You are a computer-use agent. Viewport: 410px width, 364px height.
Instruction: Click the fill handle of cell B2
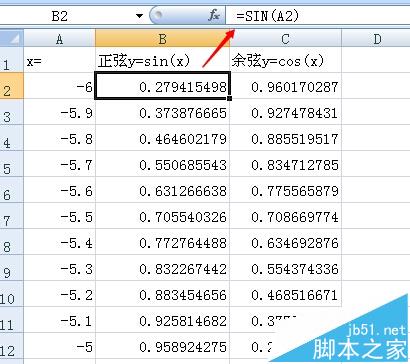[229, 98]
